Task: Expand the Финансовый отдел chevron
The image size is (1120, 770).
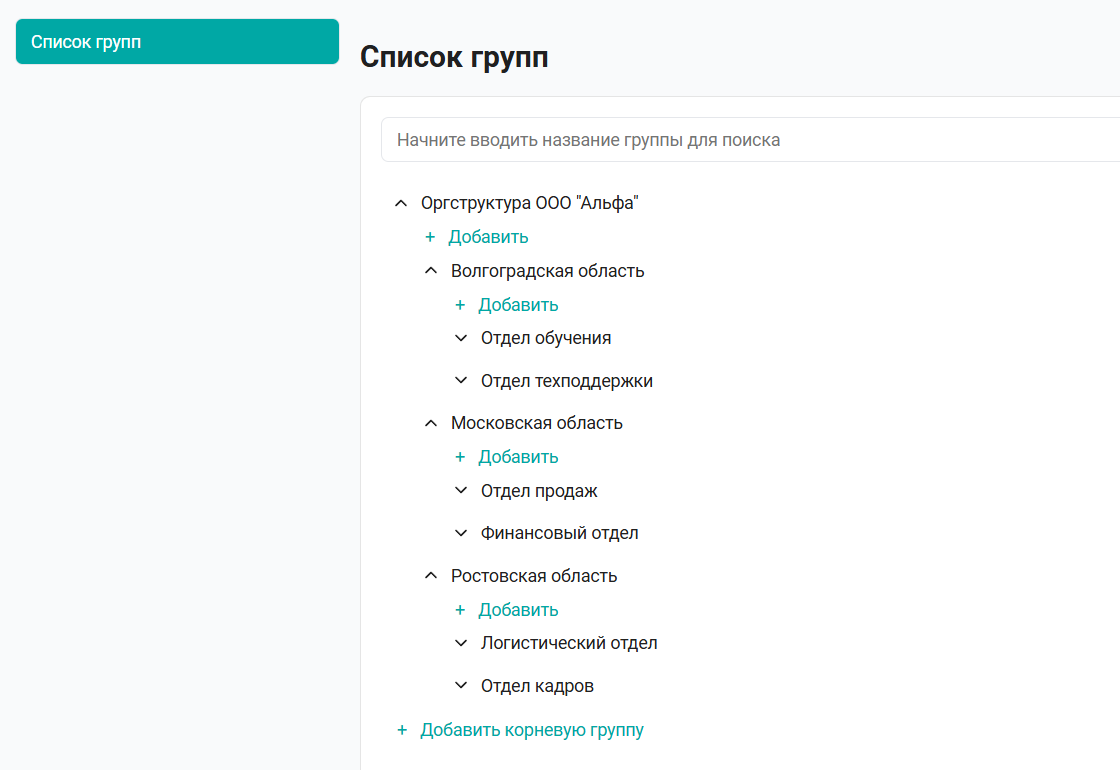Action: 461,534
